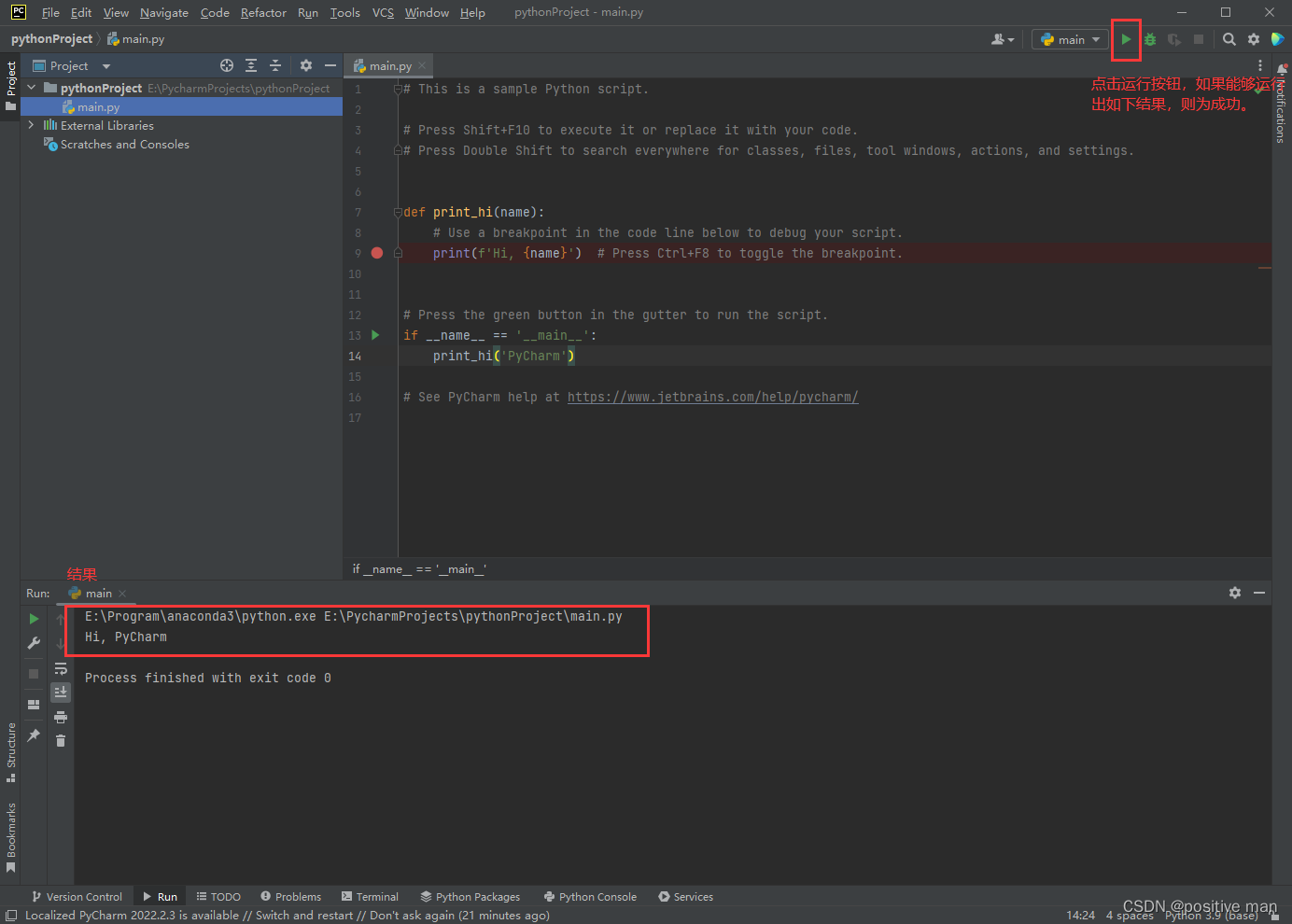This screenshot has width=1292, height=924.
Task: Click JetBrains Toolbox icon at top right
Action: [1278, 39]
